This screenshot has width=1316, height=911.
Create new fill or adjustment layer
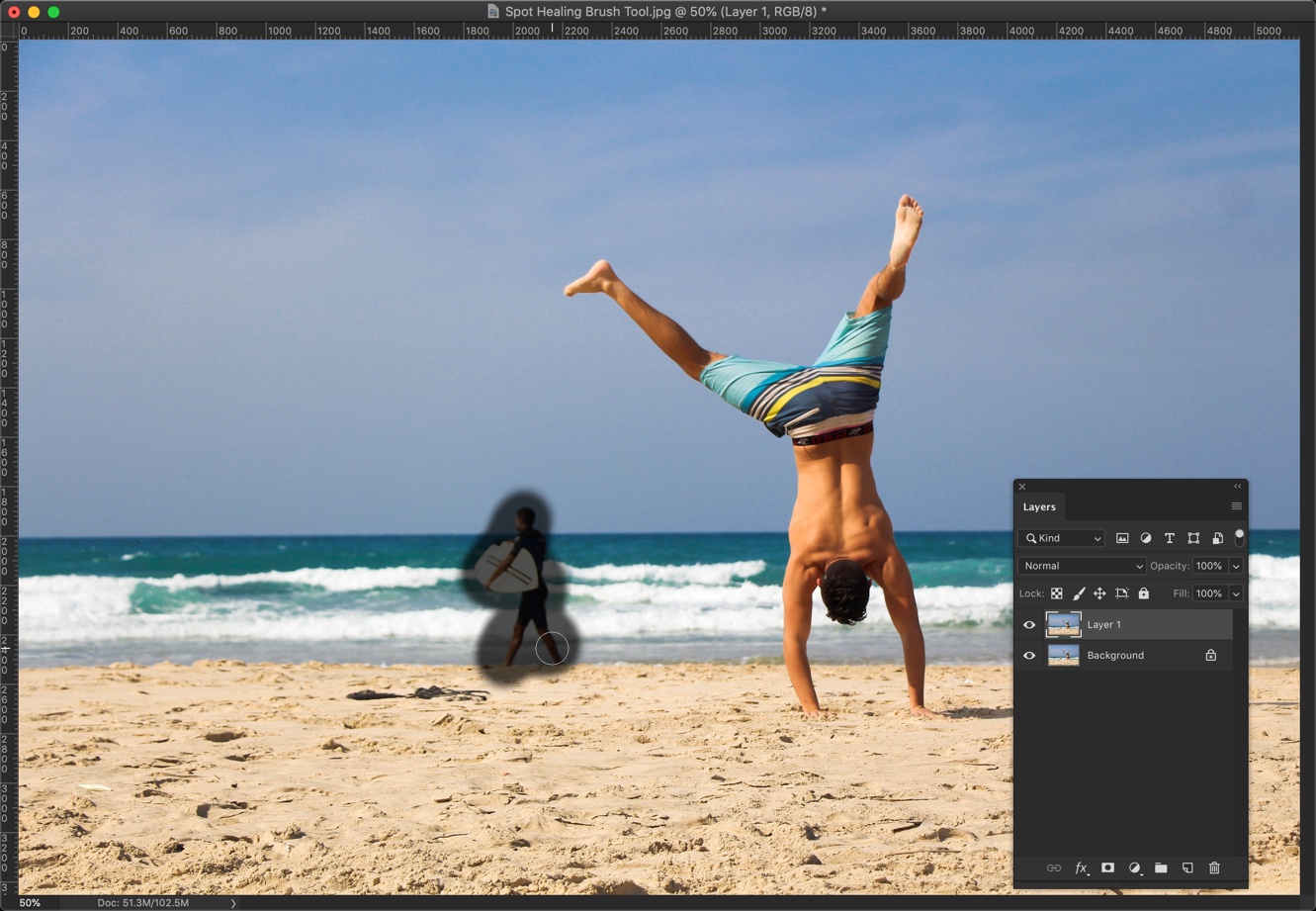click(1134, 868)
